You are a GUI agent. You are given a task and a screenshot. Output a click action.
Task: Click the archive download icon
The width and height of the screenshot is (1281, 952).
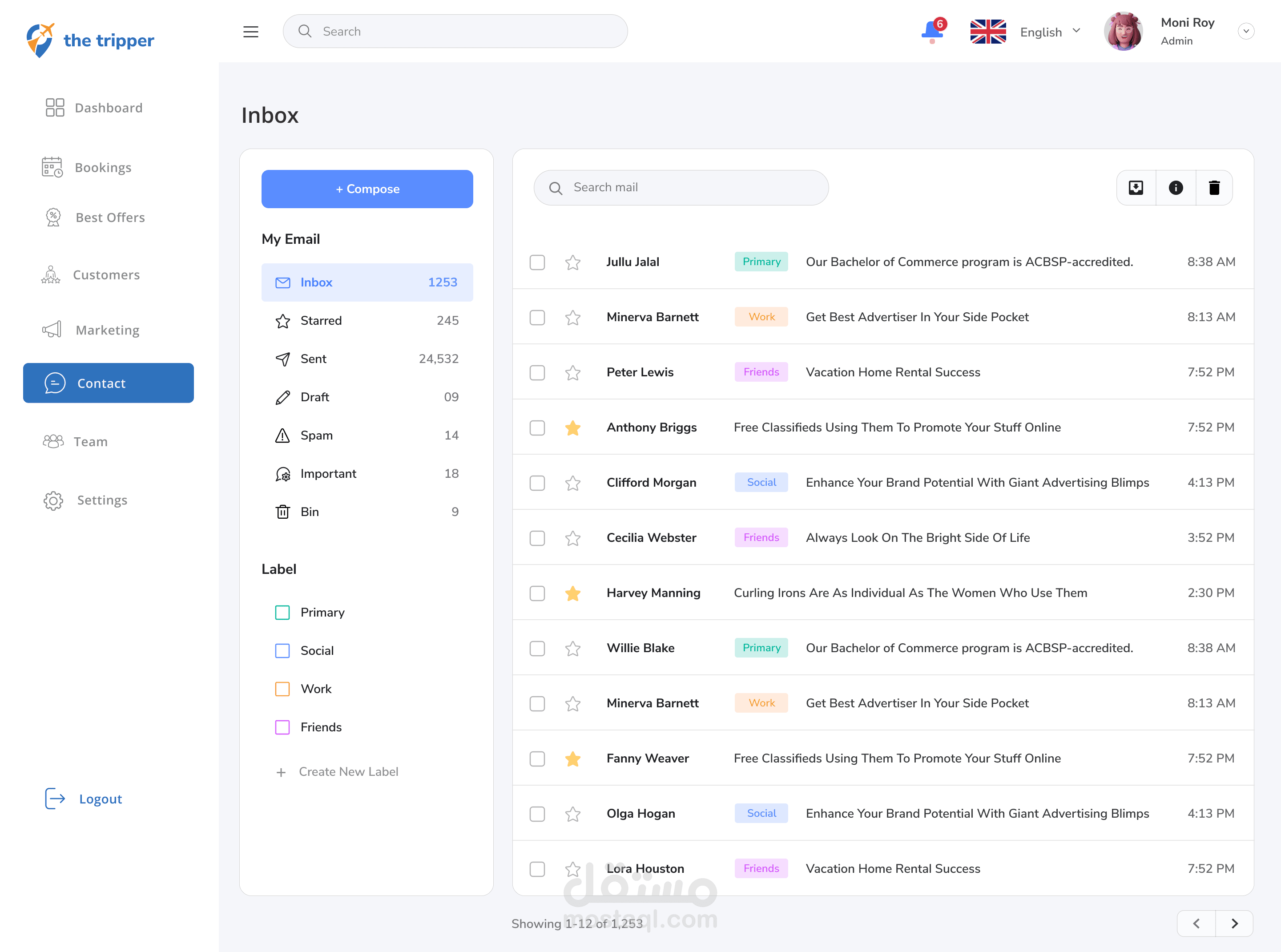click(1136, 188)
